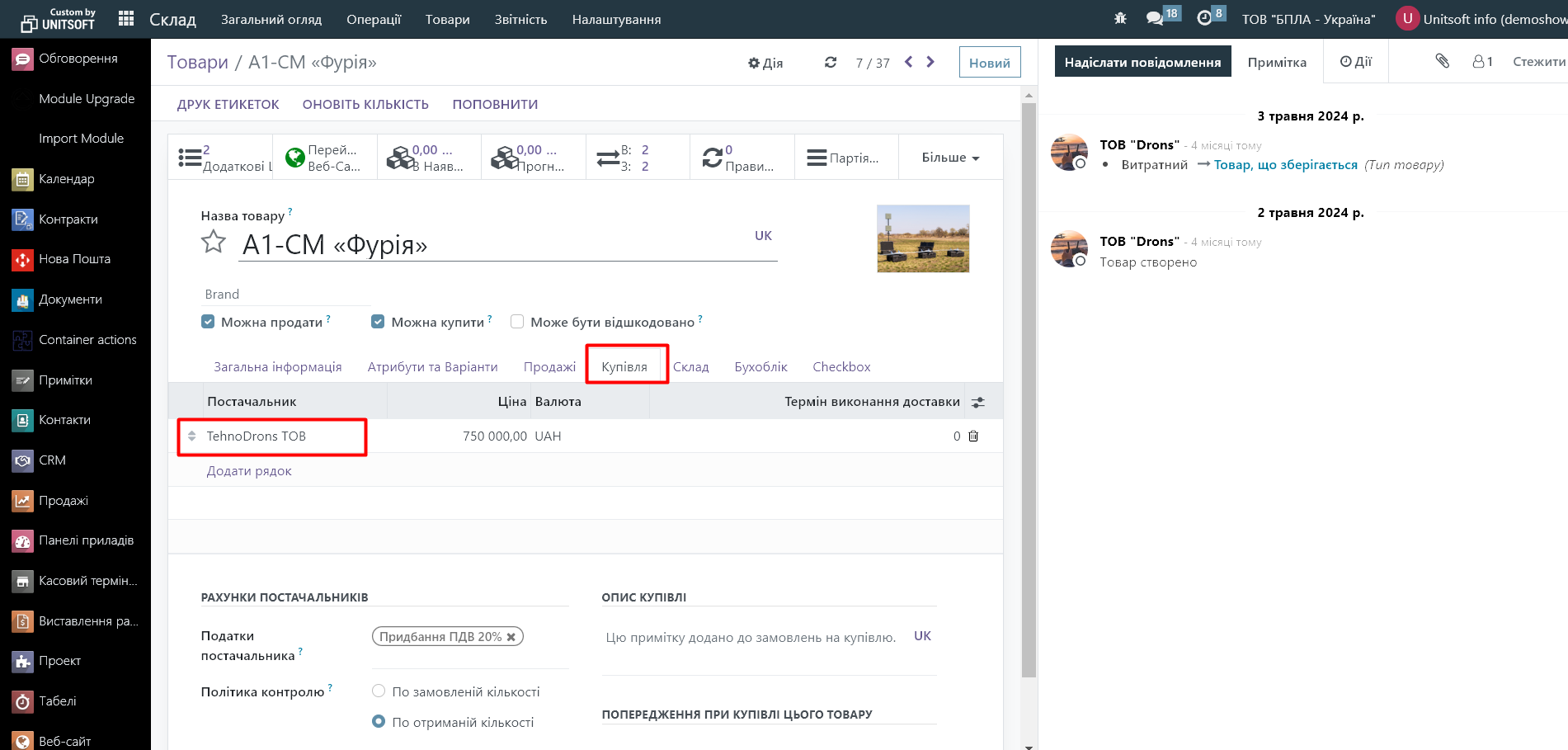Open the 'Звітність' top menu
The width and height of the screenshot is (1568, 750).
tap(520, 20)
